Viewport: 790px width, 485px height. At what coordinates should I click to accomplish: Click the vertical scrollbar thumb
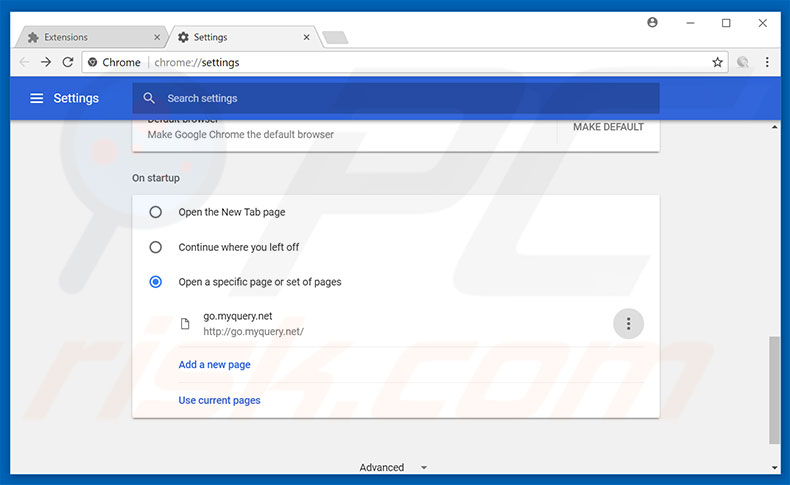[774, 390]
